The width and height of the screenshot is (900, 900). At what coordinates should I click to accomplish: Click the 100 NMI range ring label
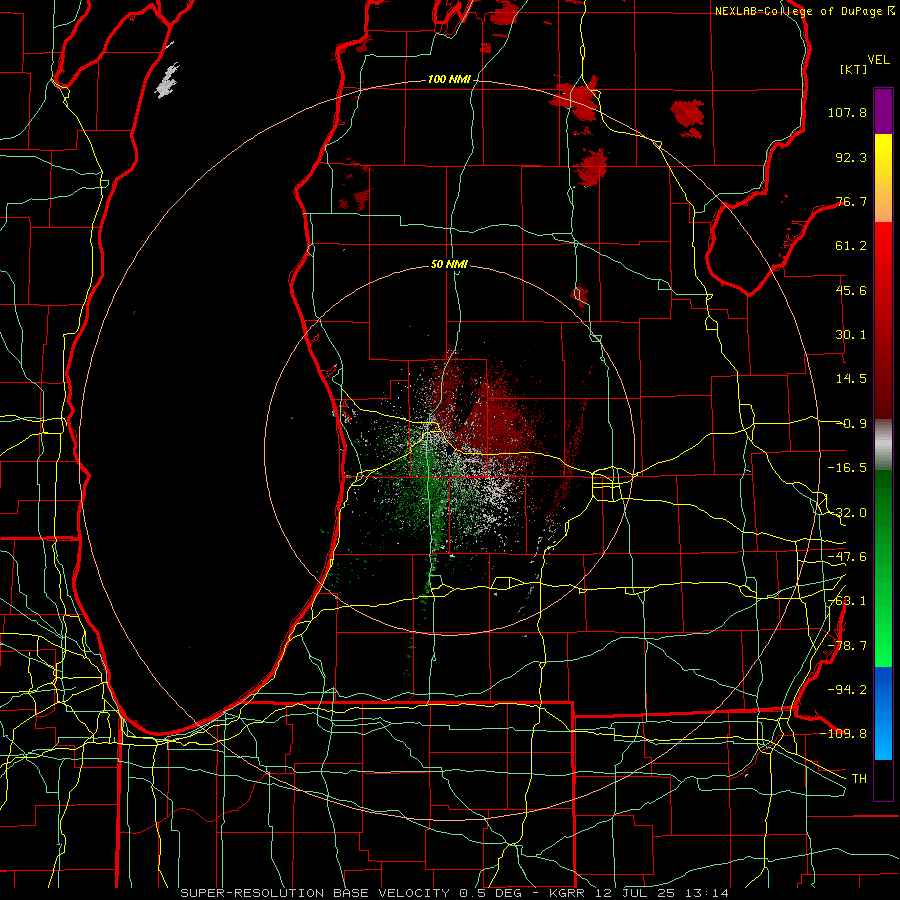pyautogui.click(x=449, y=79)
